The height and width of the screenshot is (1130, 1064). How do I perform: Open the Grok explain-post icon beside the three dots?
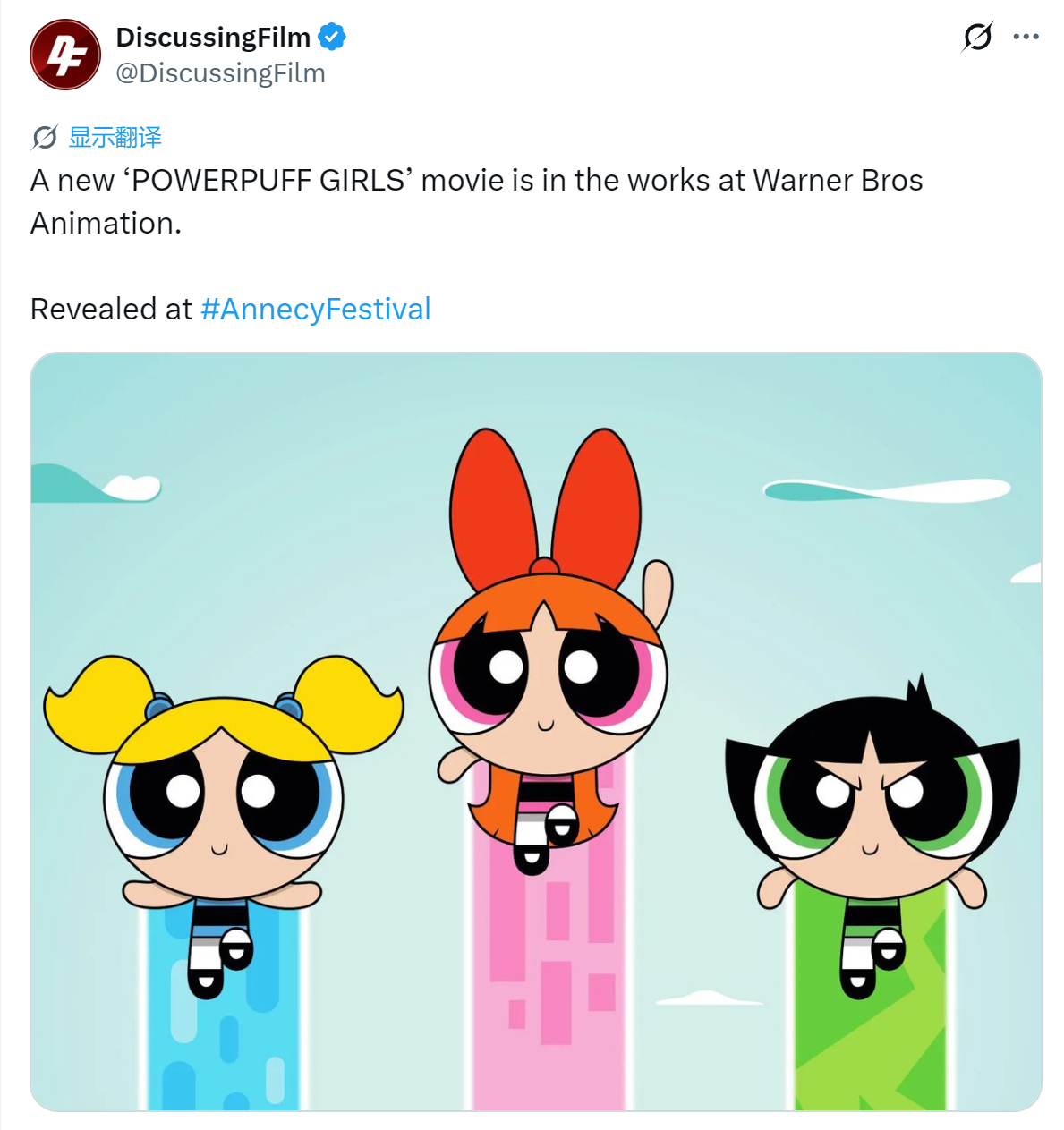(977, 37)
